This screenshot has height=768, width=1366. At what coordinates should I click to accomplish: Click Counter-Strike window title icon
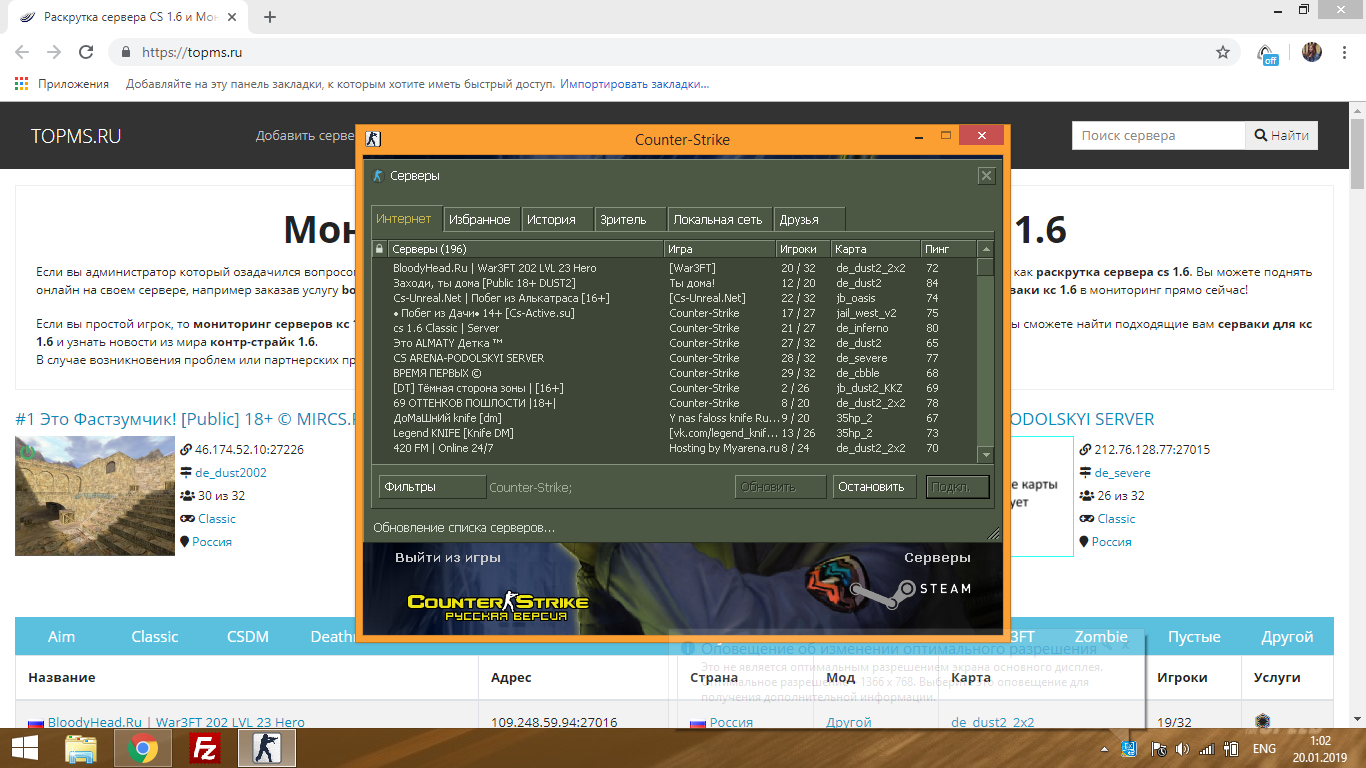click(373, 139)
